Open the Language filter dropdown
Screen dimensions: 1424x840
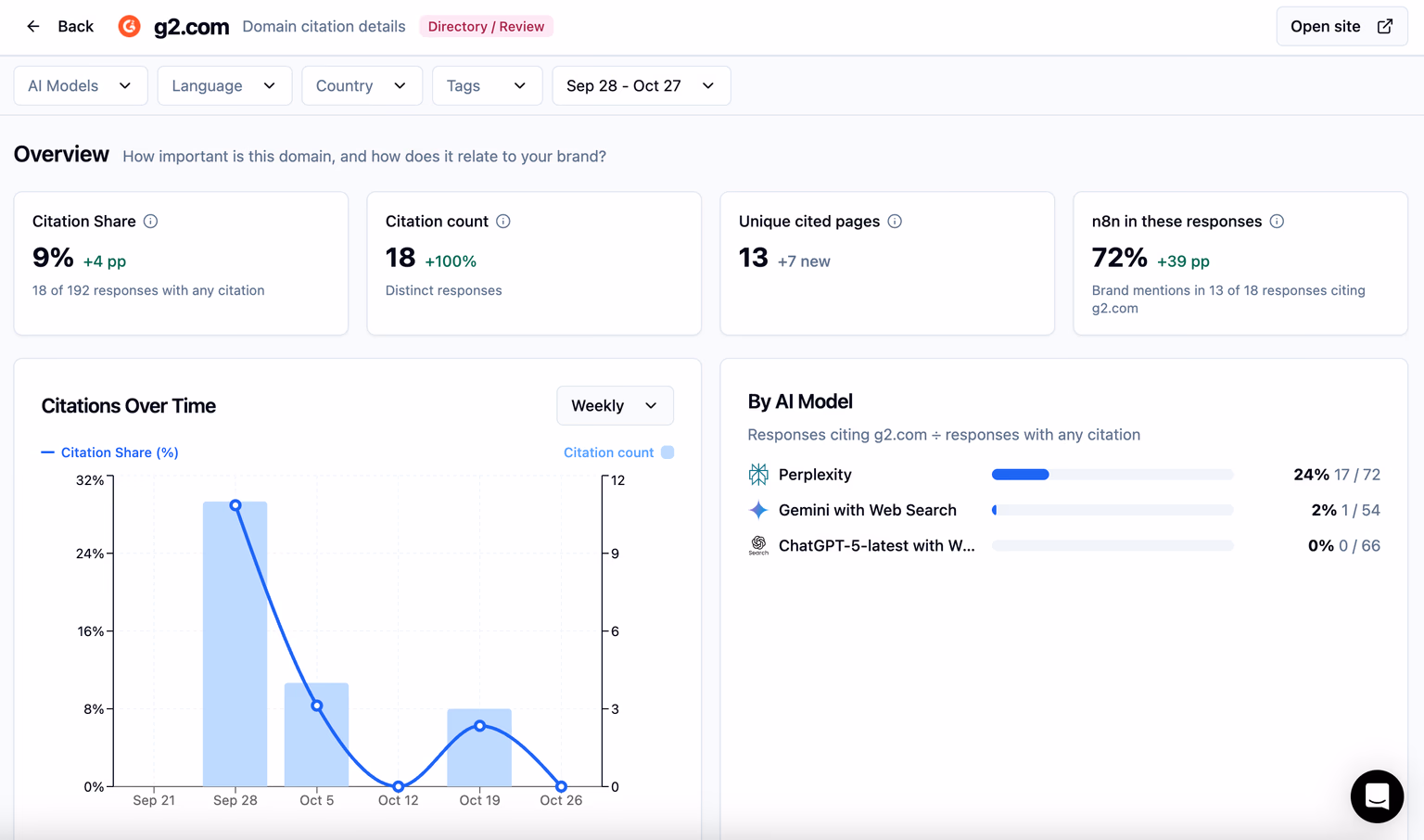pyautogui.click(x=224, y=85)
